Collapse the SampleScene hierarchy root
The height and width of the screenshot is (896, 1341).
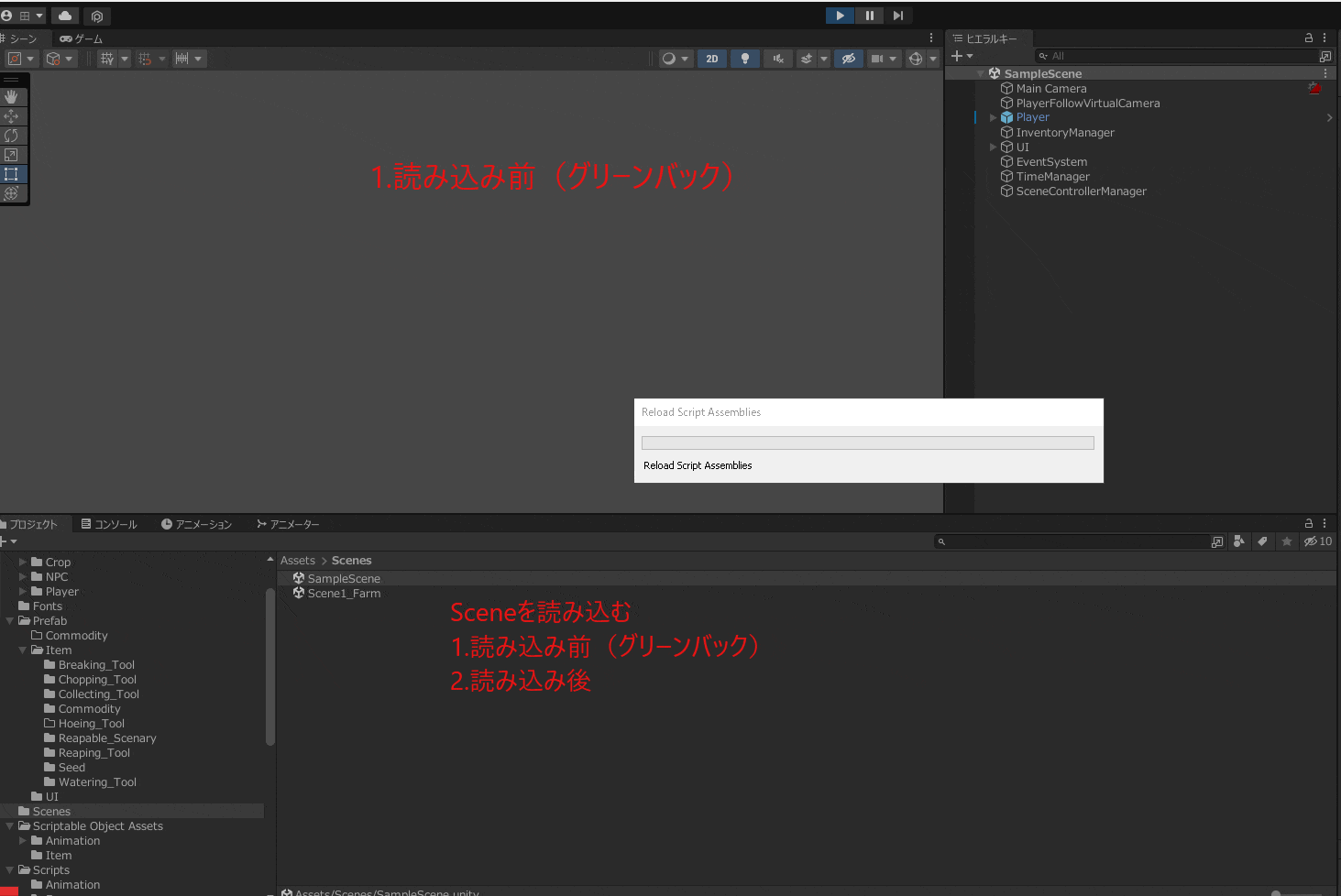tap(981, 73)
